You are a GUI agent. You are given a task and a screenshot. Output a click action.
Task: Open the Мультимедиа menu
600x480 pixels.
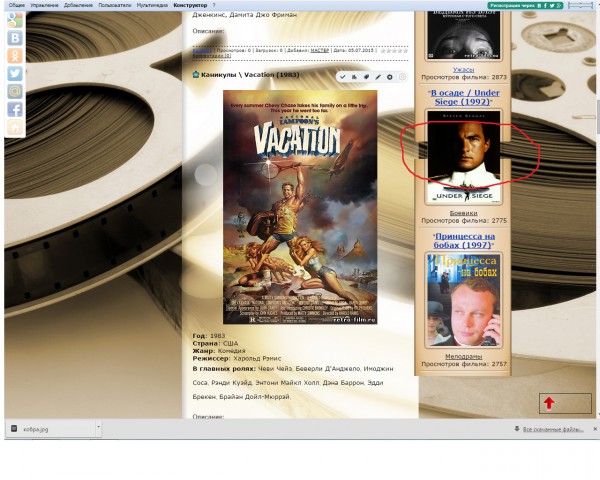point(152,5)
